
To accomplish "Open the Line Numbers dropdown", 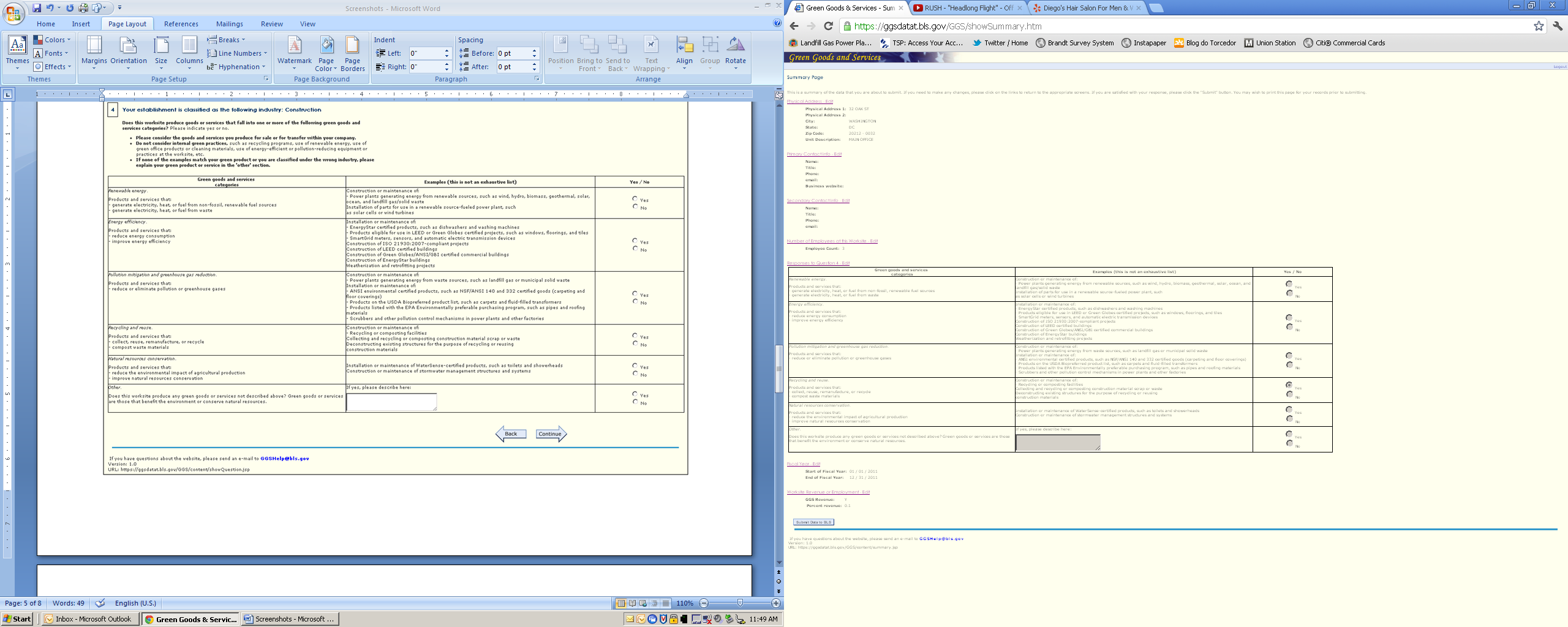I will (237, 53).
